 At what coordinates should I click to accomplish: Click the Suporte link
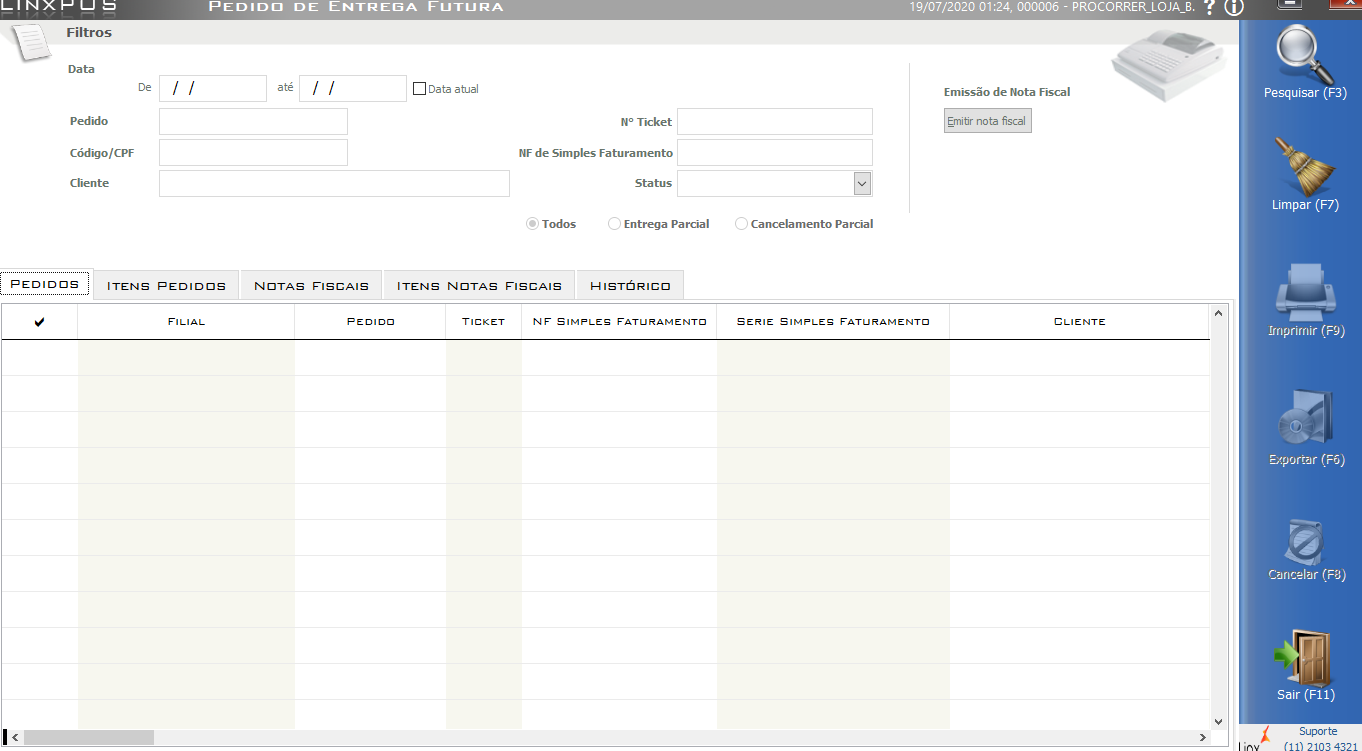click(x=1317, y=731)
